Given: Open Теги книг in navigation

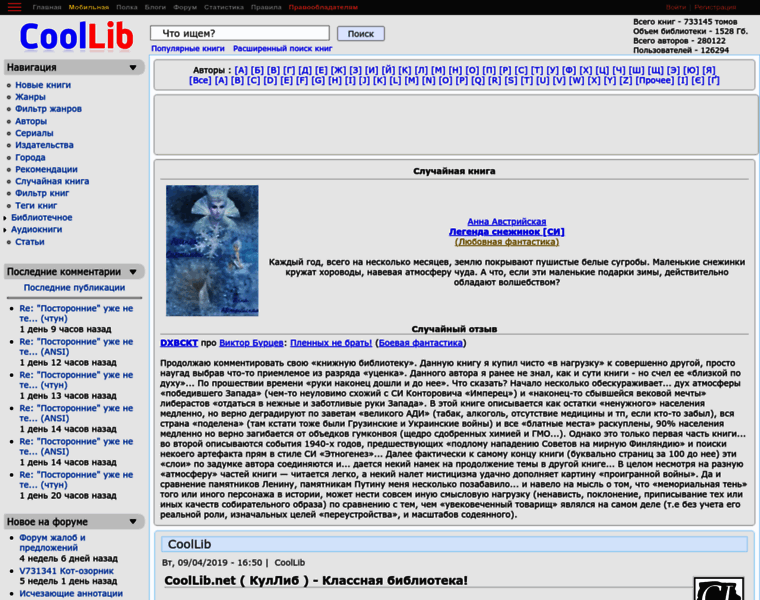Looking at the screenshot, I should click(36, 205).
